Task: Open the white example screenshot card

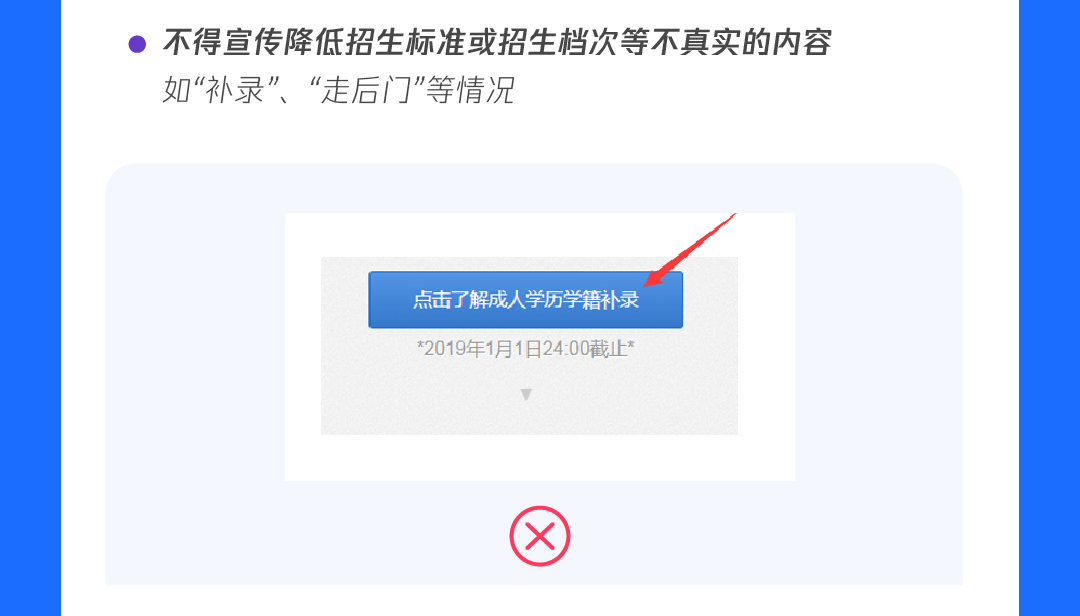Action: (540, 347)
